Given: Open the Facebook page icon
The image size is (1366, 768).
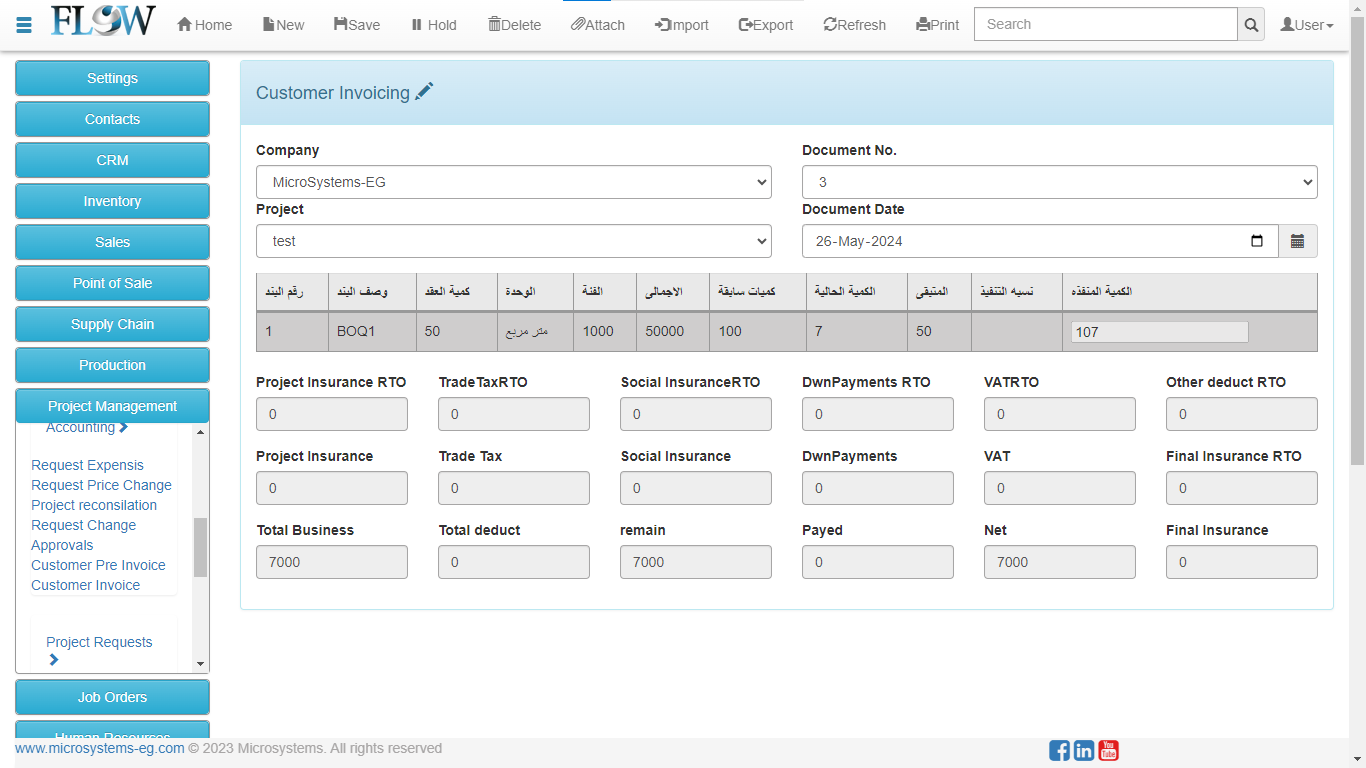Looking at the screenshot, I should tap(1059, 750).
